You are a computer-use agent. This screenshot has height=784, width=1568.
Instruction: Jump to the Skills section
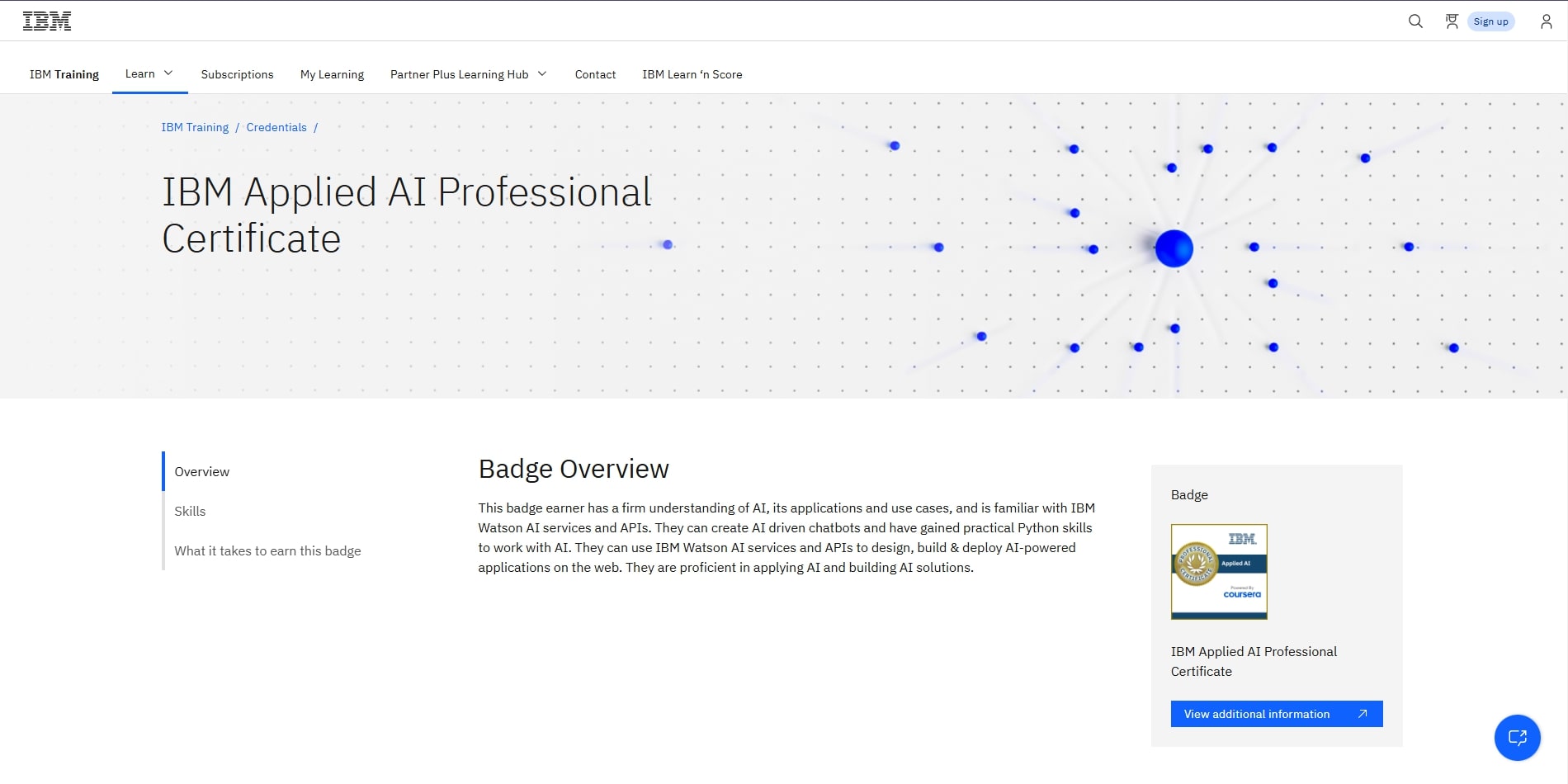[190, 511]
